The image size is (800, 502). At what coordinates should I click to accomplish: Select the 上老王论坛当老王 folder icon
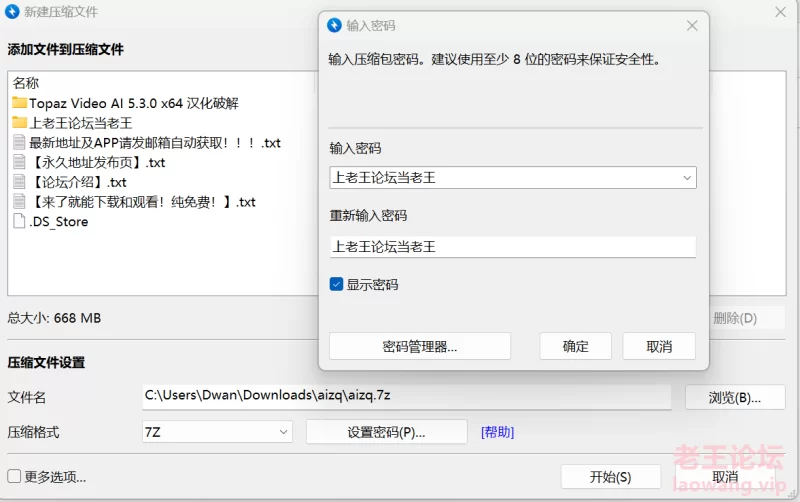[19, 122]
